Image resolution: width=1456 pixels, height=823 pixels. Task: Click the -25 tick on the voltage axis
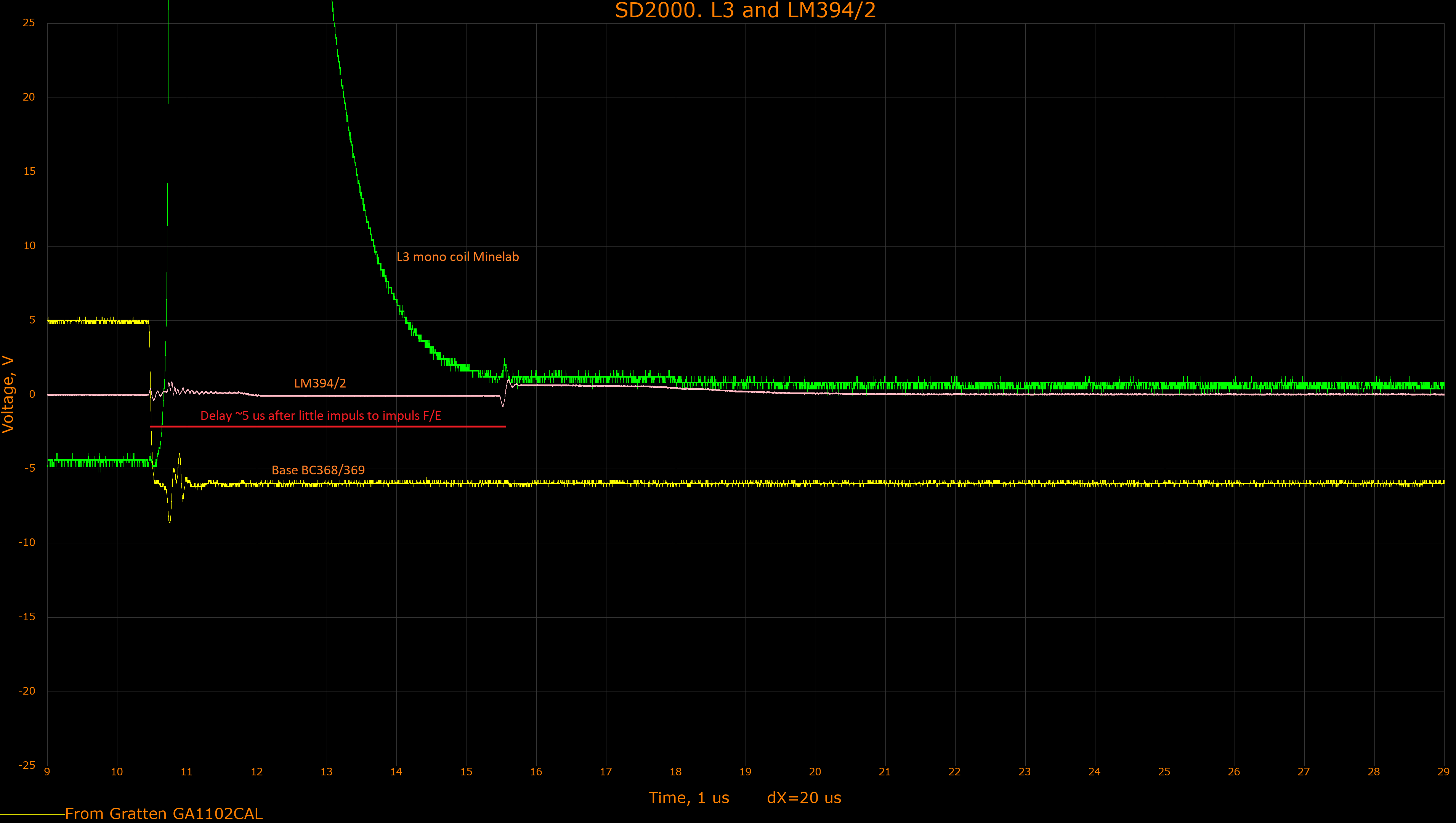(x=27, y=765)
